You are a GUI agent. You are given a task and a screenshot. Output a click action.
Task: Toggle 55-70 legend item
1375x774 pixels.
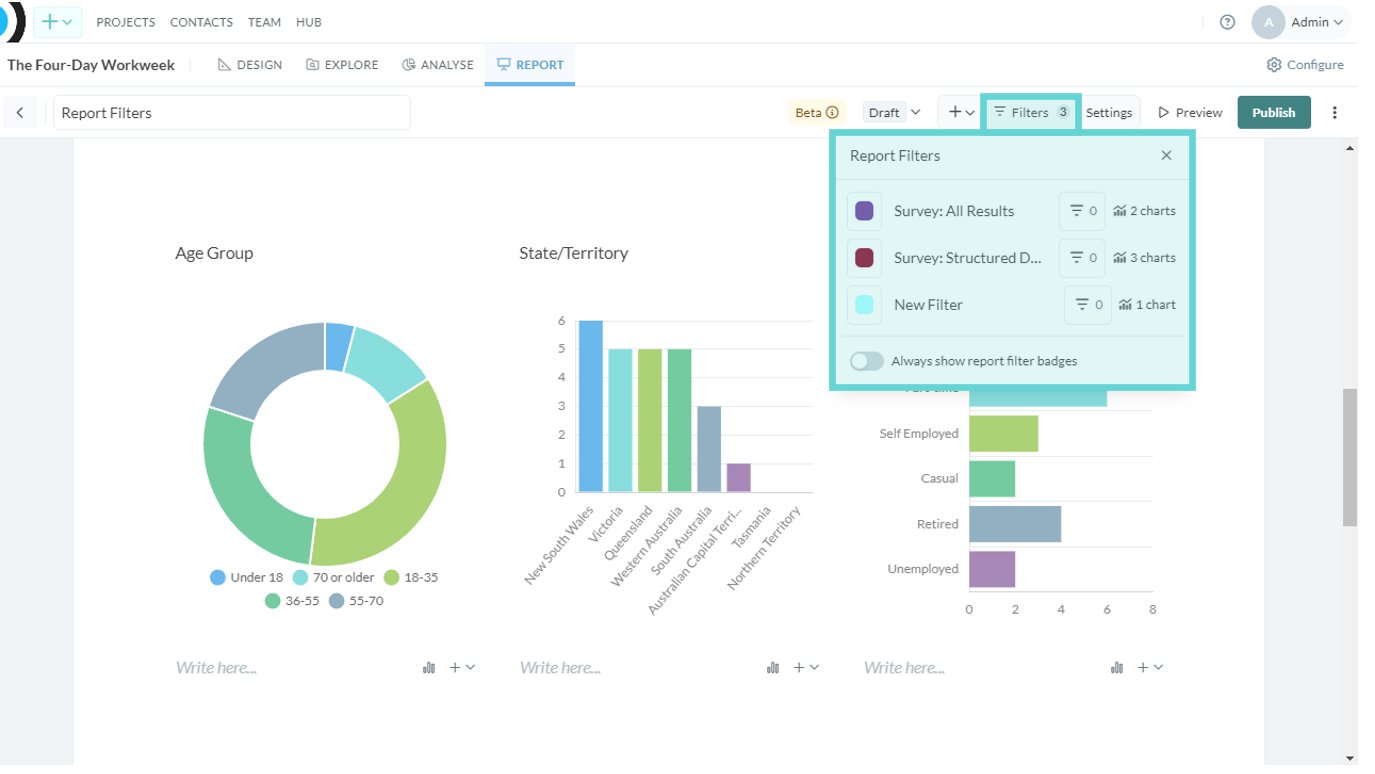click(356, 601)
